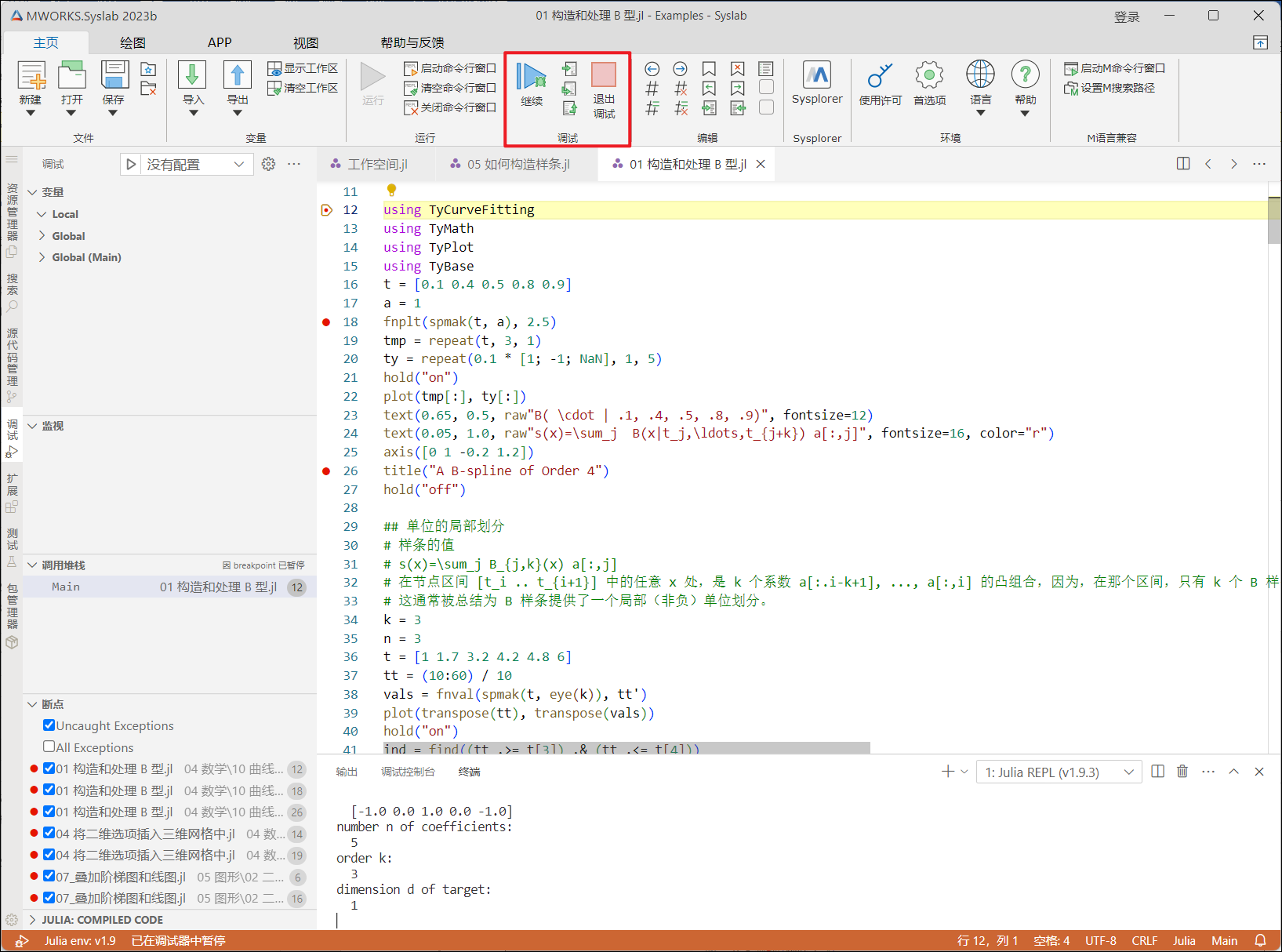Viewport: 1282px width, 952px height.
Task: Switch to 05 如何构造样条.jl editor tab
Action: (518, 164)
